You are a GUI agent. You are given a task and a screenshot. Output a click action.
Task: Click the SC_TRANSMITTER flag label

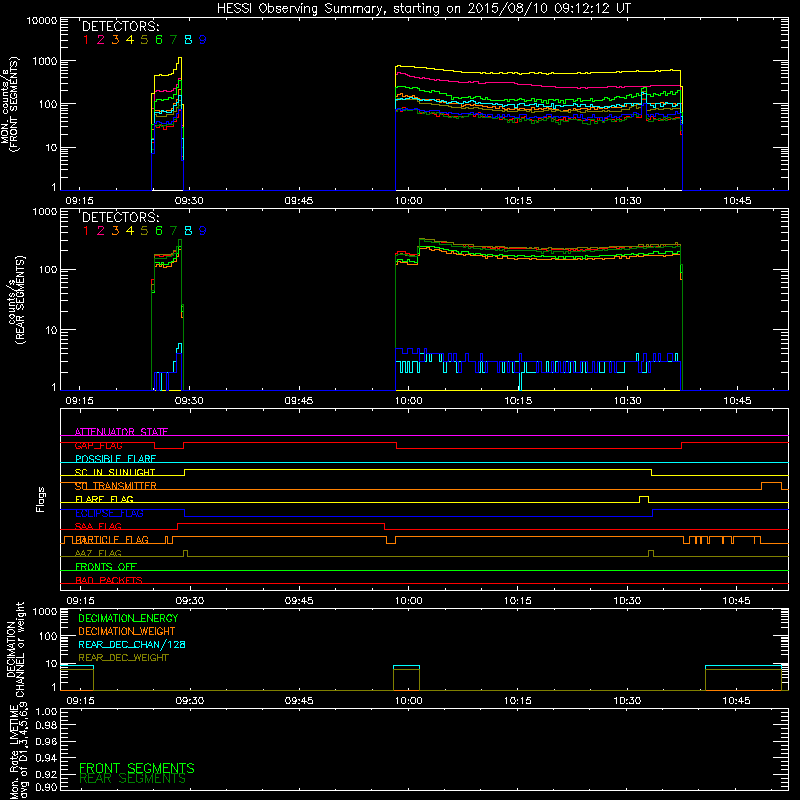coord(116,486)
